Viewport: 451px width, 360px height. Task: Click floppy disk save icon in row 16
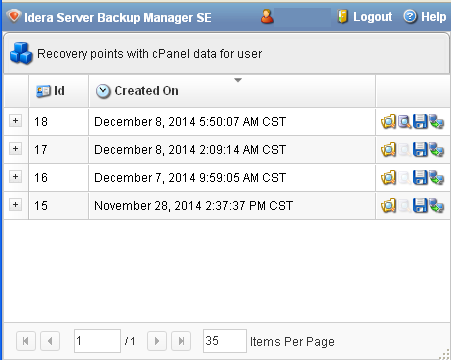(x=420, y=178)
